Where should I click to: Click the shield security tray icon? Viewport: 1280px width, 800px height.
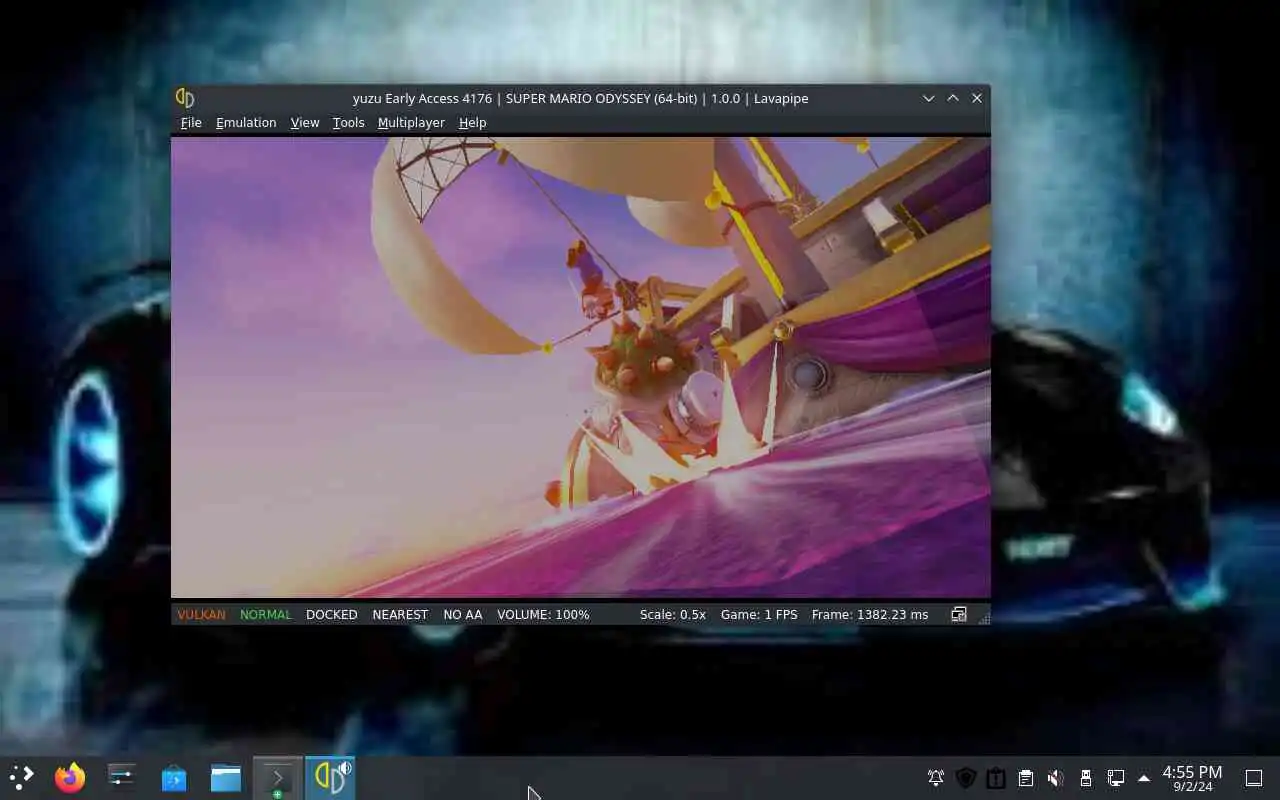click(x=965, y=778)
